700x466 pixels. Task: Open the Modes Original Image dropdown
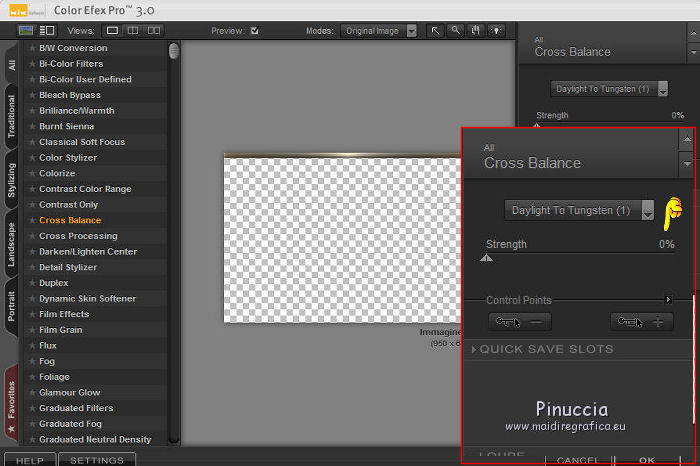[x=379, y=31]
